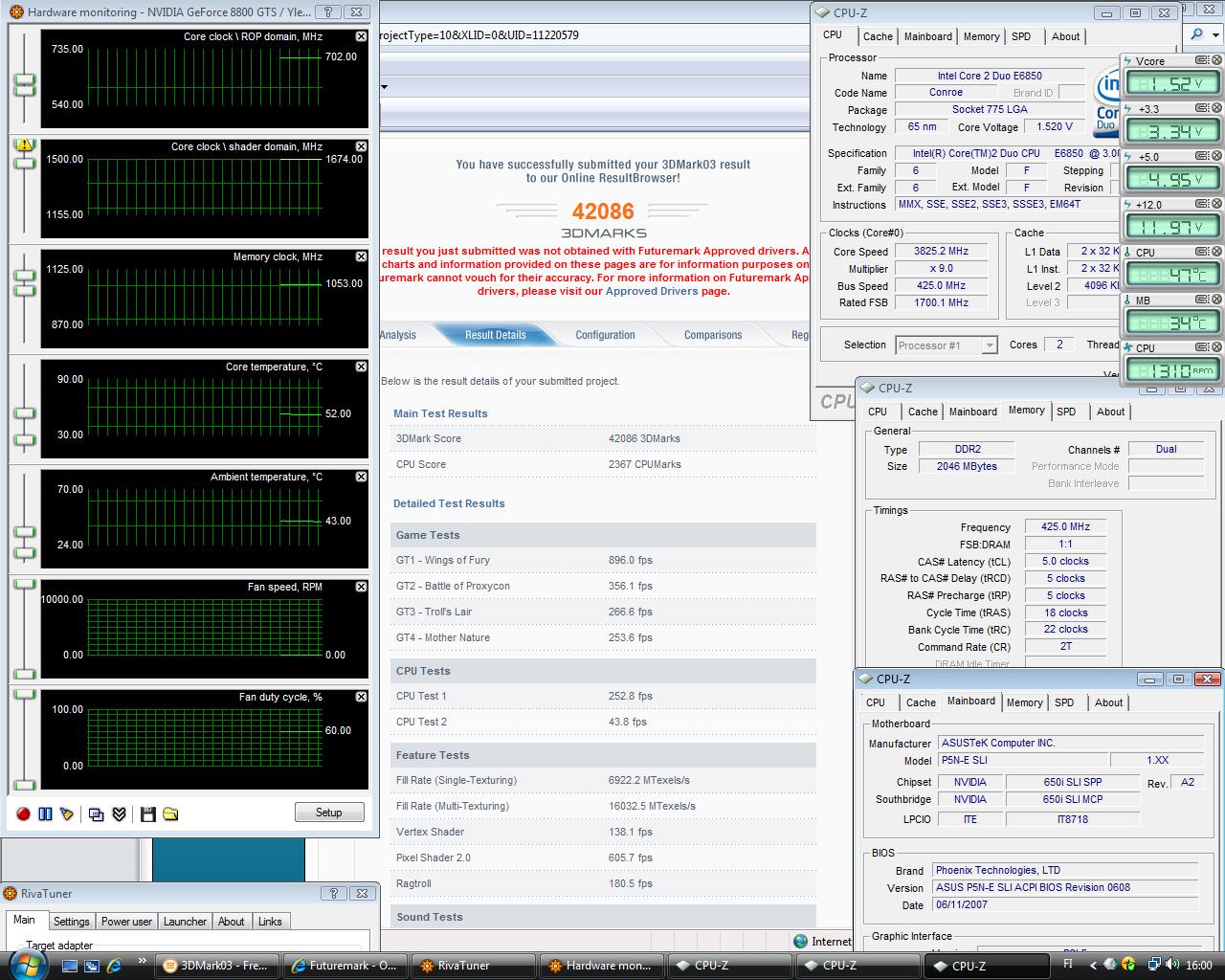The width and height of the screenshot is (1225, 980).
Task: Open About tab in bottom CPU-Z window
Action: [1109, 702]
